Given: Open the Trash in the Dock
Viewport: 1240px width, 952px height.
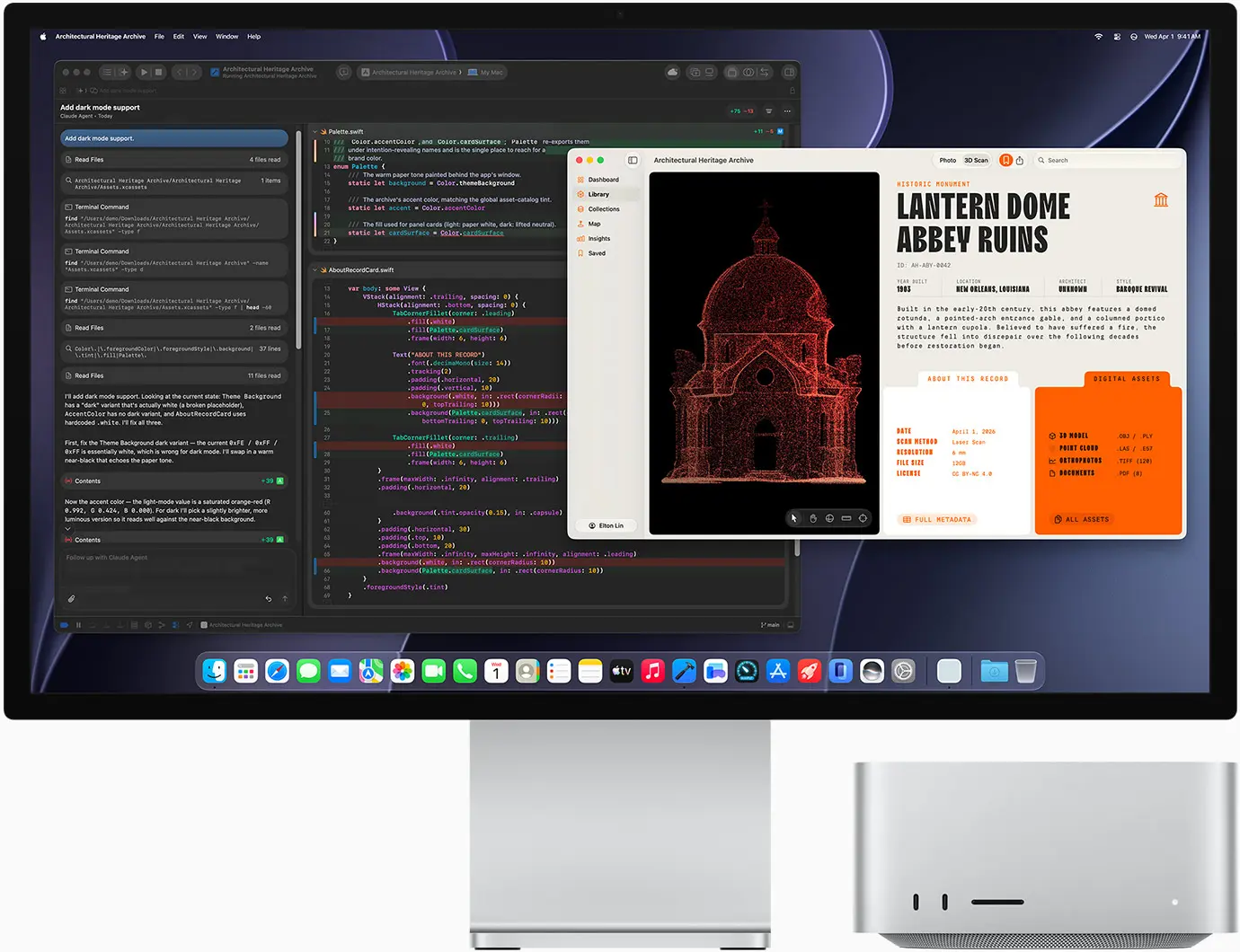Looking at the screenshot, I should [x=1026, y=671].
